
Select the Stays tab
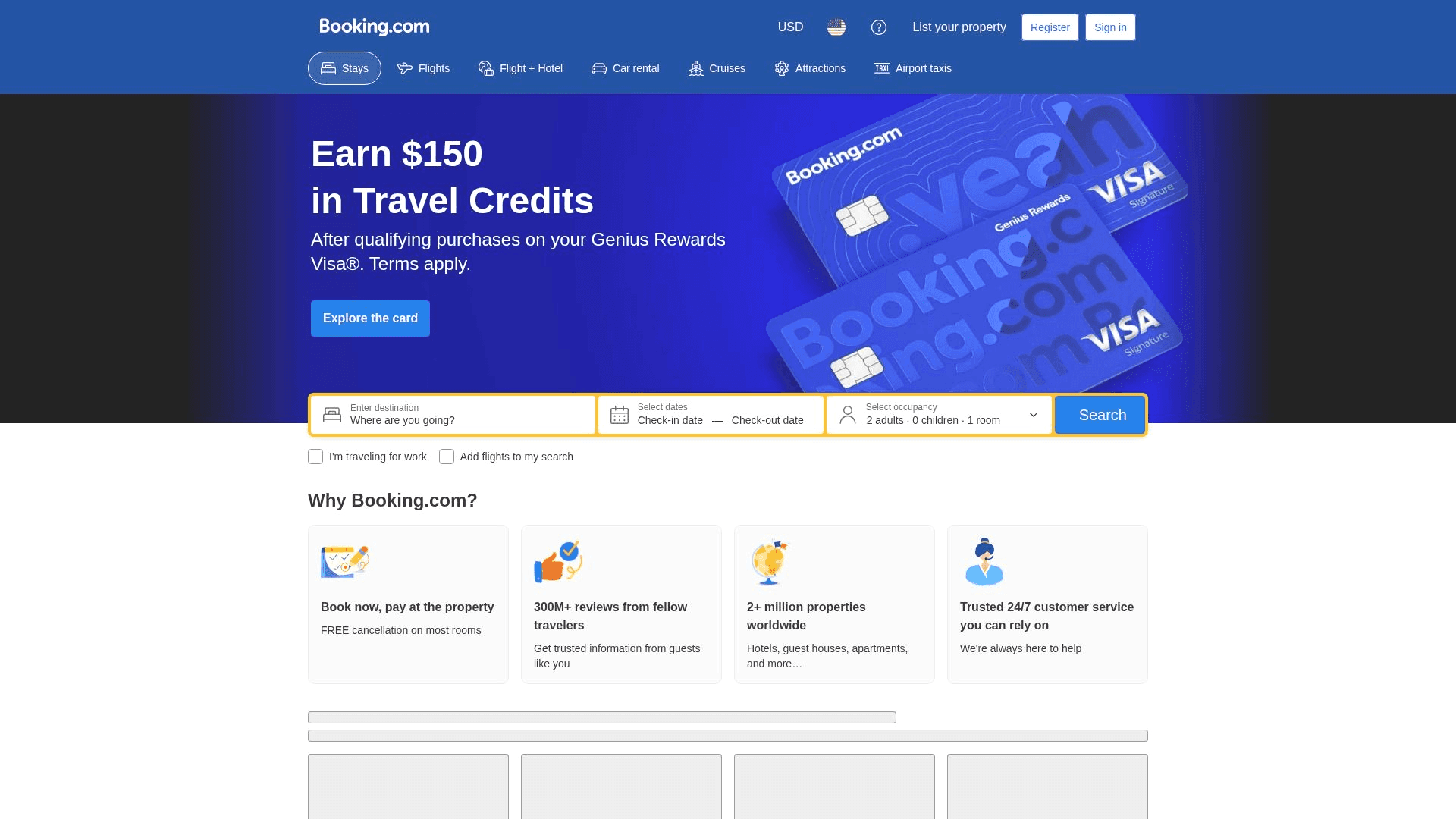(344, 68)
